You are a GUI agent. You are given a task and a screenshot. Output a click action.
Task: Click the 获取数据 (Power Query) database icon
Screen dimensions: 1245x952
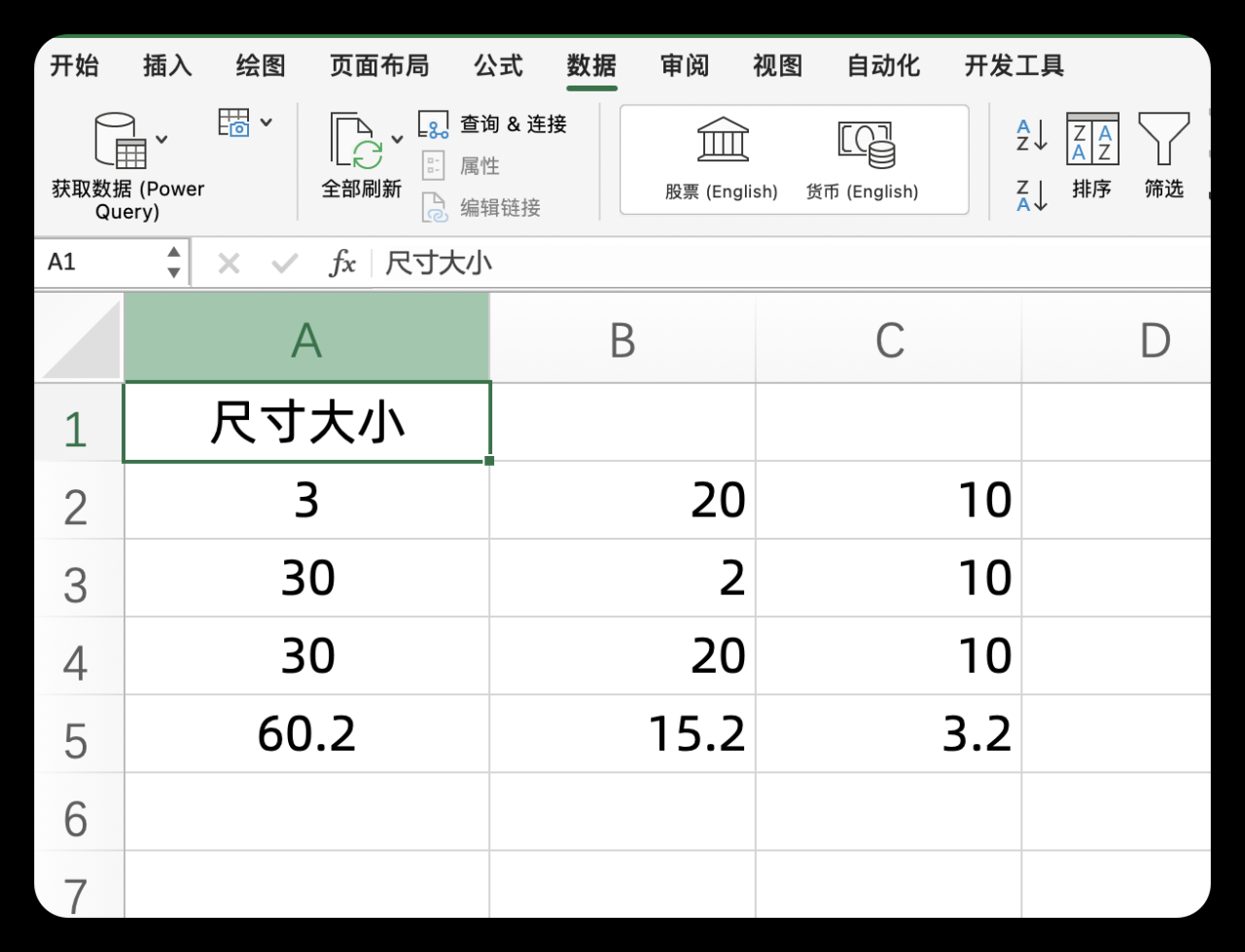click(x=120, y=141)
